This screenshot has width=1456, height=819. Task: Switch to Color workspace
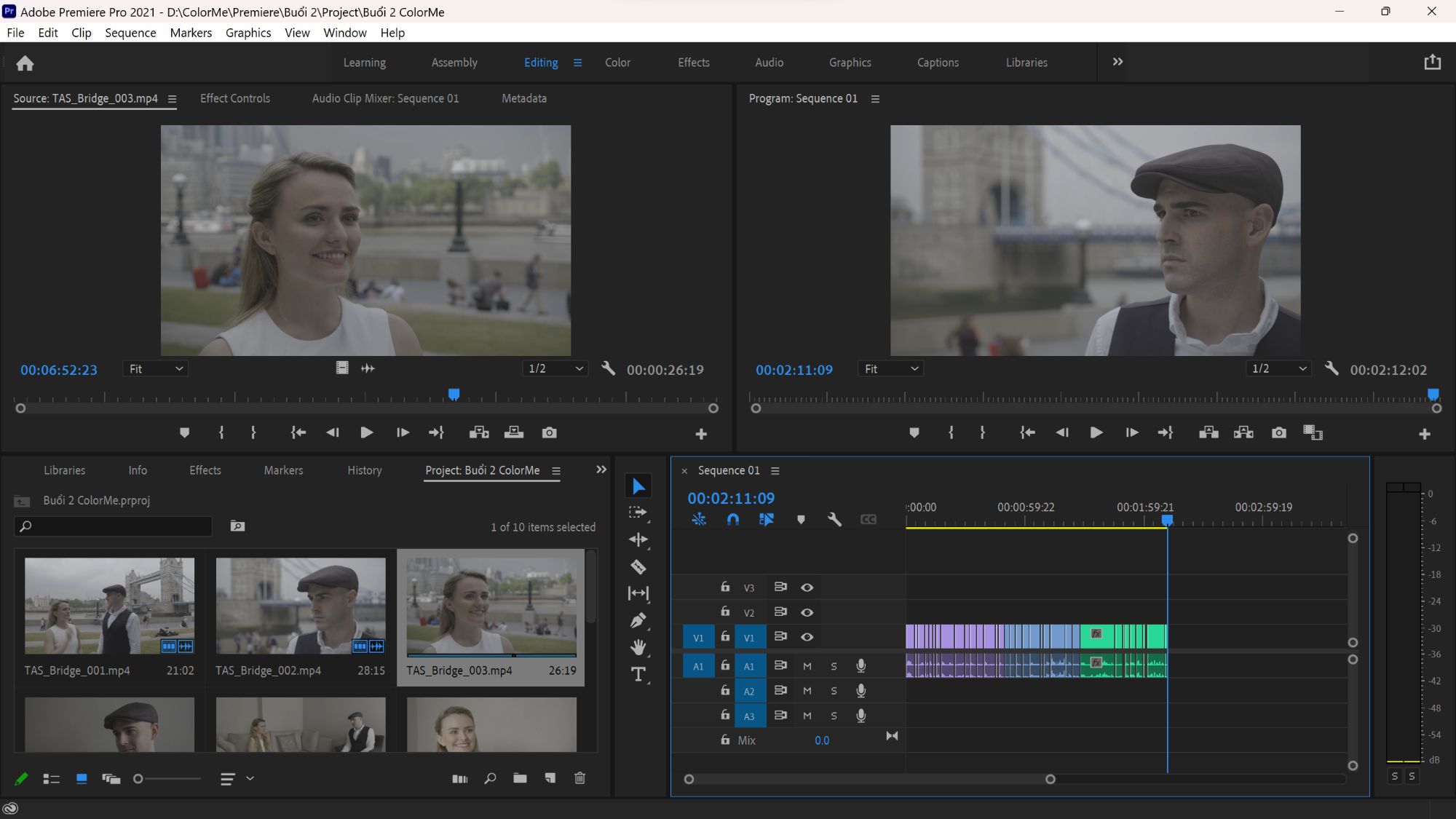click(x=617, y=63)
